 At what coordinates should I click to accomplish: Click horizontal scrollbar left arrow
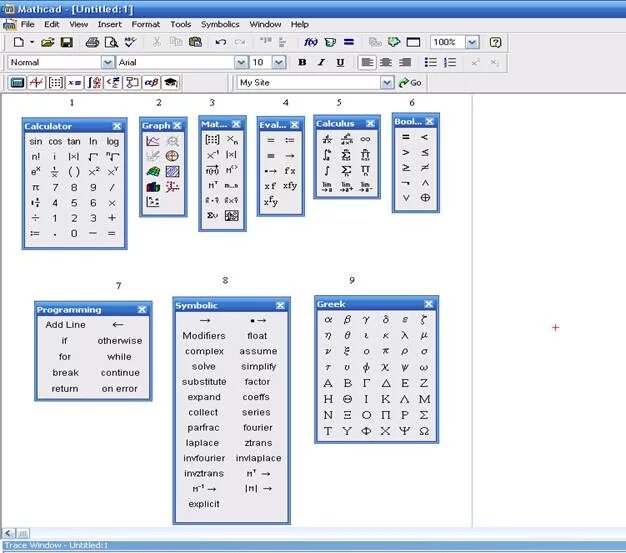(x=8, y=533)
